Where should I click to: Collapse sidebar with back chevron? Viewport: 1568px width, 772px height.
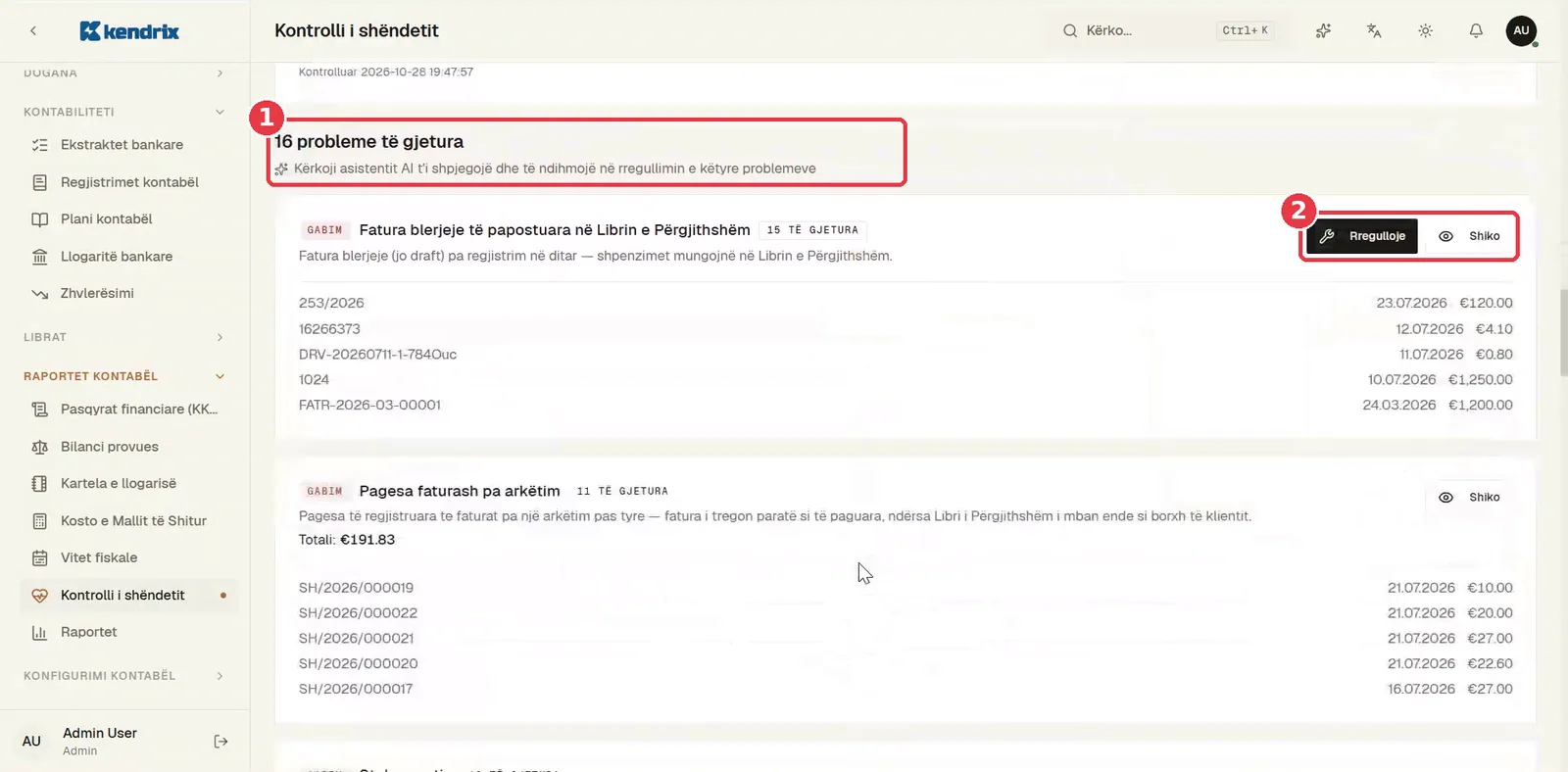pos(33,31)
